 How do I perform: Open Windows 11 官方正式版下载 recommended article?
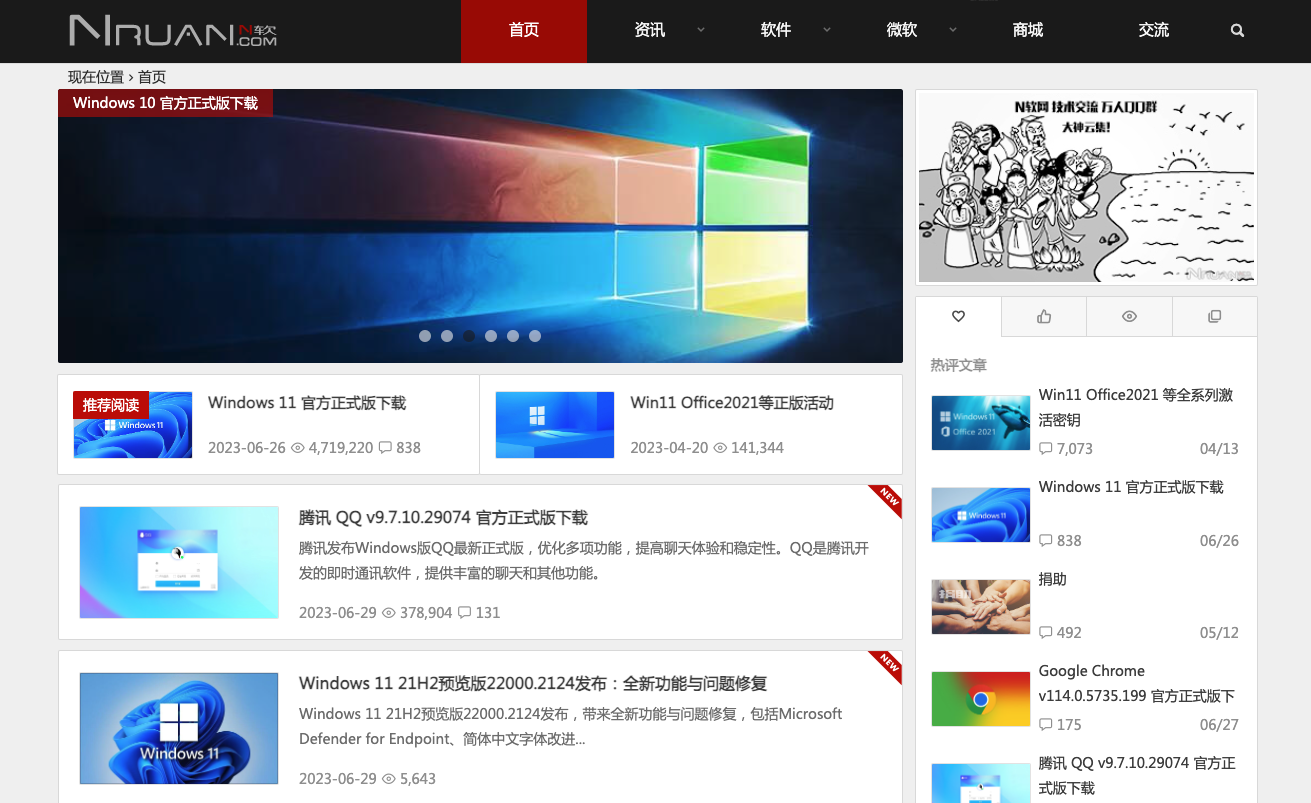(307, 403)
